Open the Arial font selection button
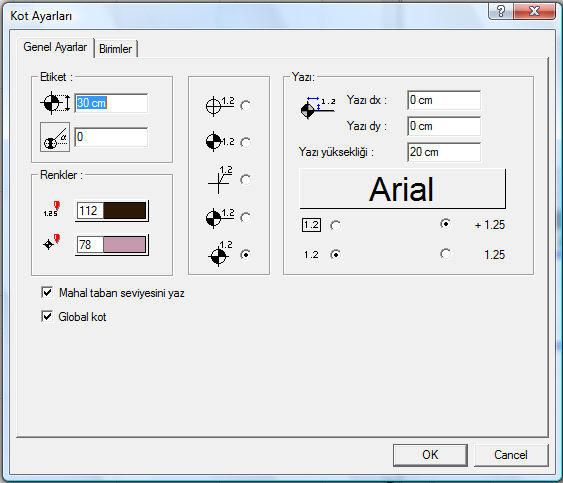This screenshot has height=483, width=563. 402,189
